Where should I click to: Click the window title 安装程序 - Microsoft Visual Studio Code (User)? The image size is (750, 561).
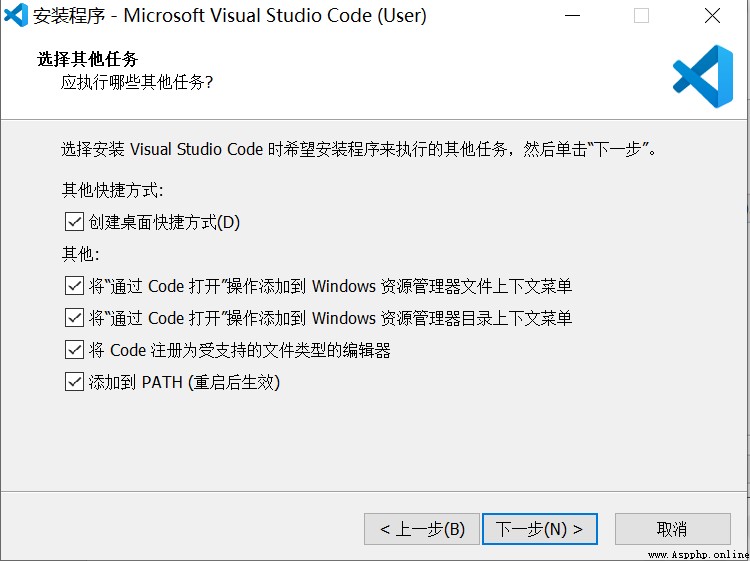click(x=230, y=16)
